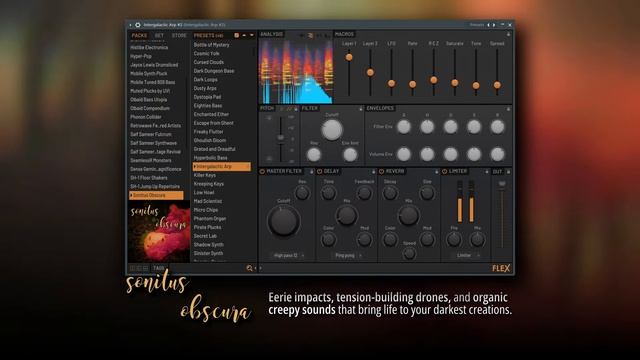Choose the Secret Lab preset
The width and height of the screenshot is (640, 360).
click(x=205, y=236)
